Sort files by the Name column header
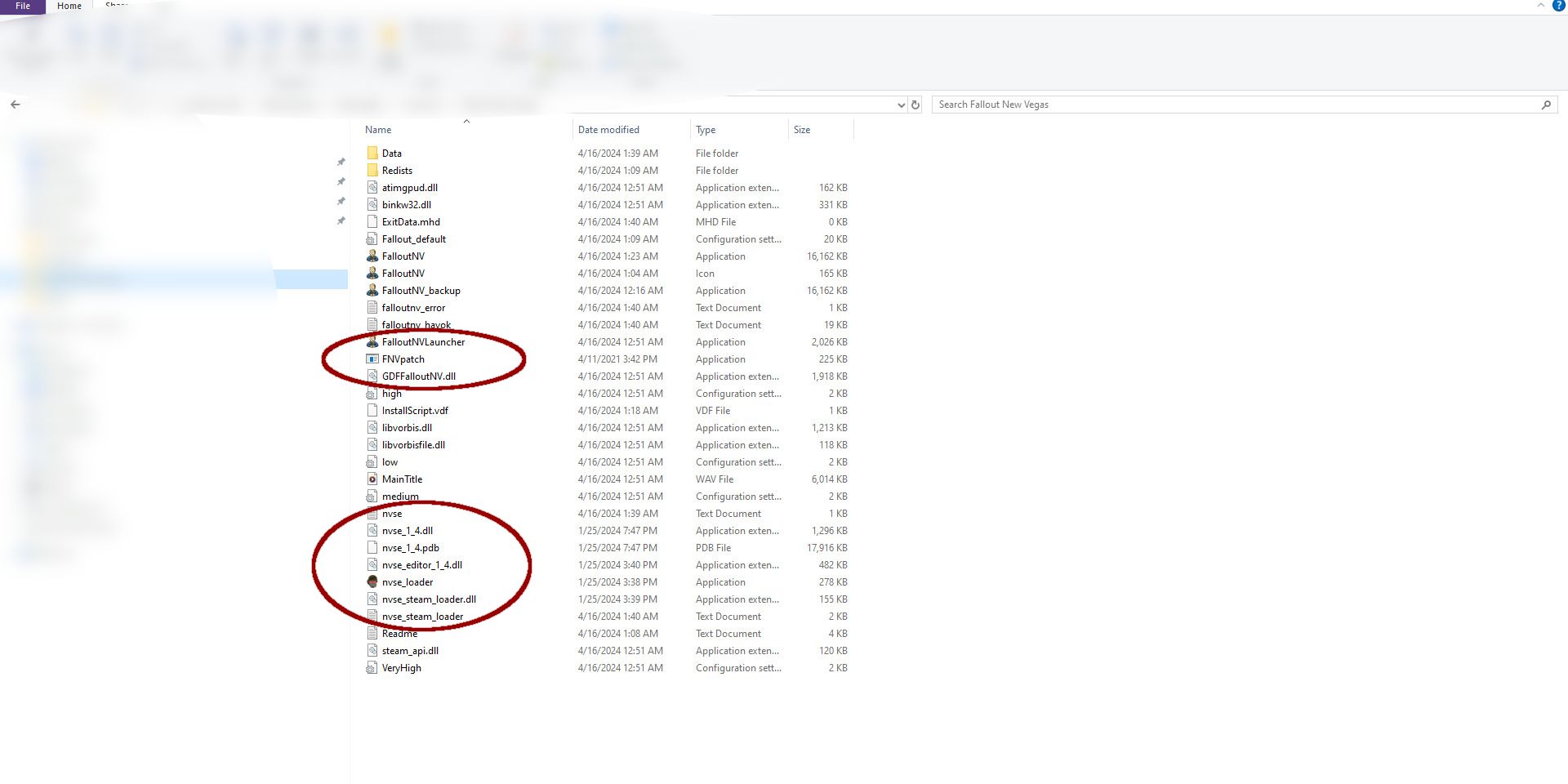 click(x=378, y=130)
